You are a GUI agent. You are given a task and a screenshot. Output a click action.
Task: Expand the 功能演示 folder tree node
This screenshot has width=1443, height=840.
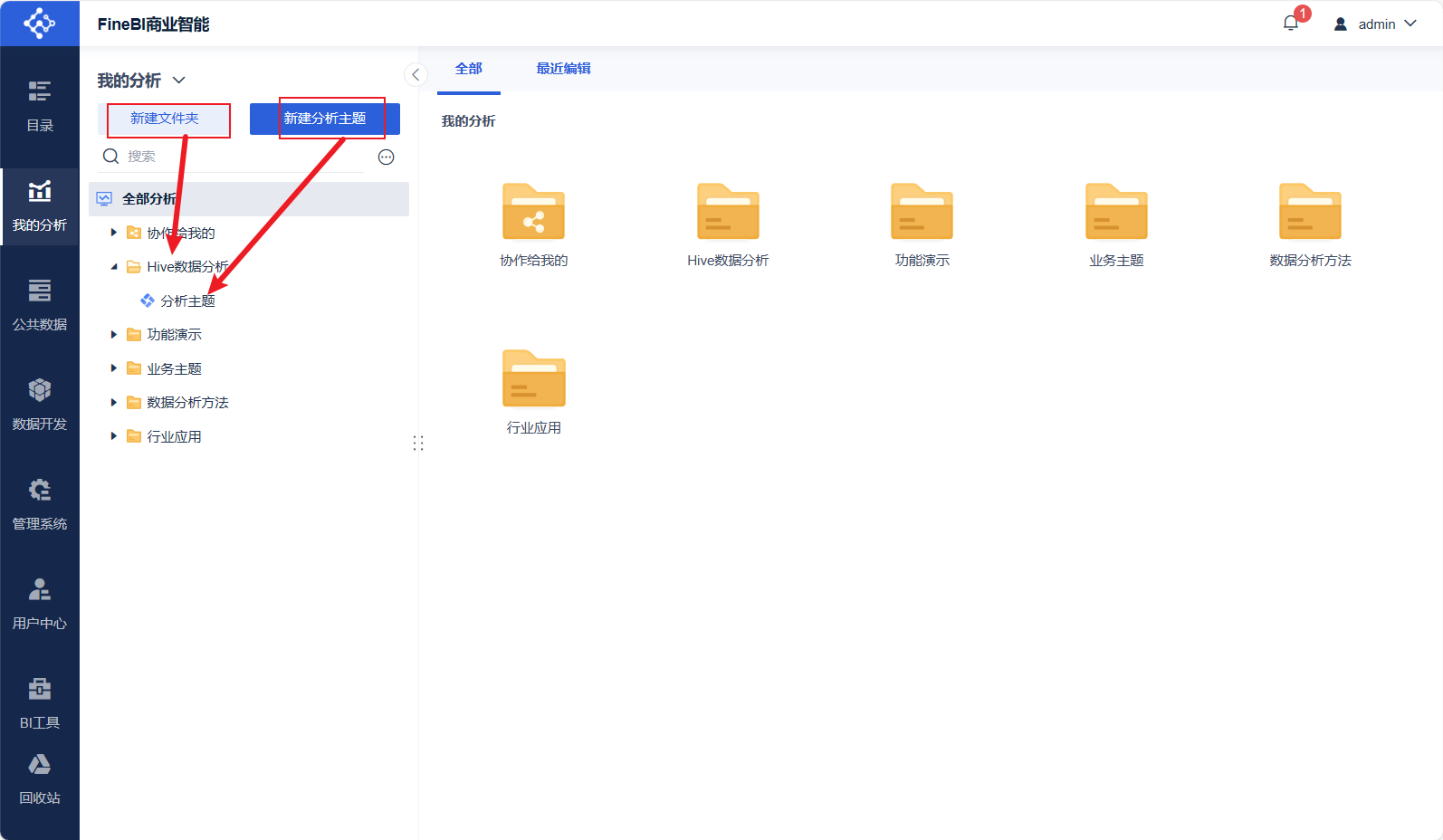point(114,335)
